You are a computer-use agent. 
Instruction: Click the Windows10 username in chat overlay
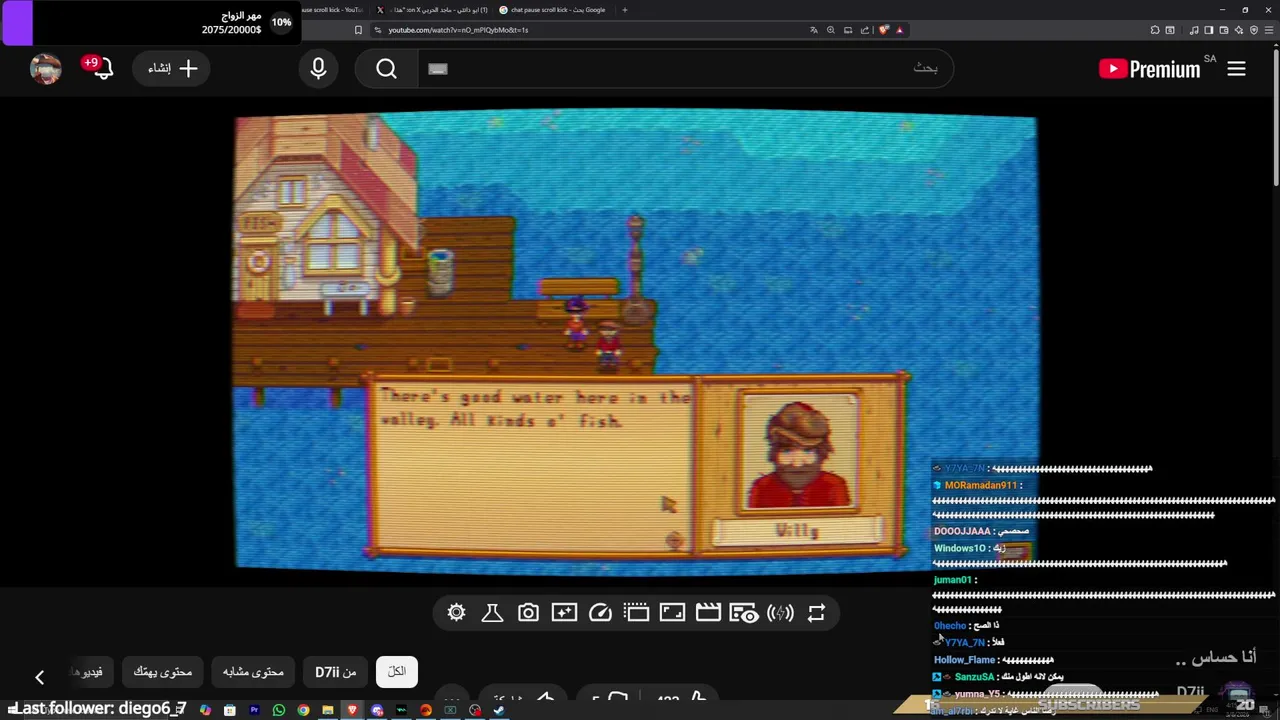960,548
